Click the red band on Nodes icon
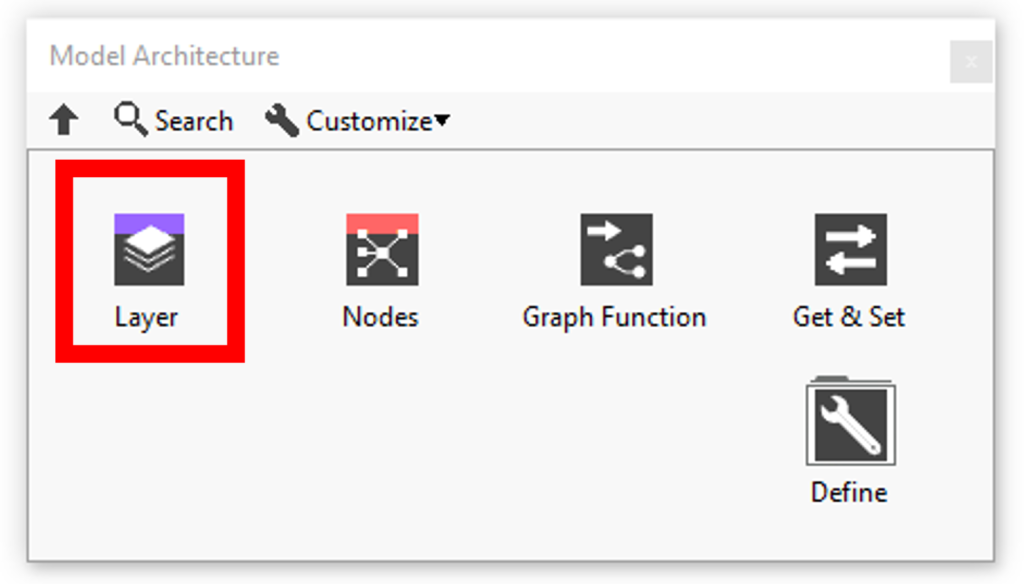This screenshot has width=1024, height=584. (x=382, y=223)
